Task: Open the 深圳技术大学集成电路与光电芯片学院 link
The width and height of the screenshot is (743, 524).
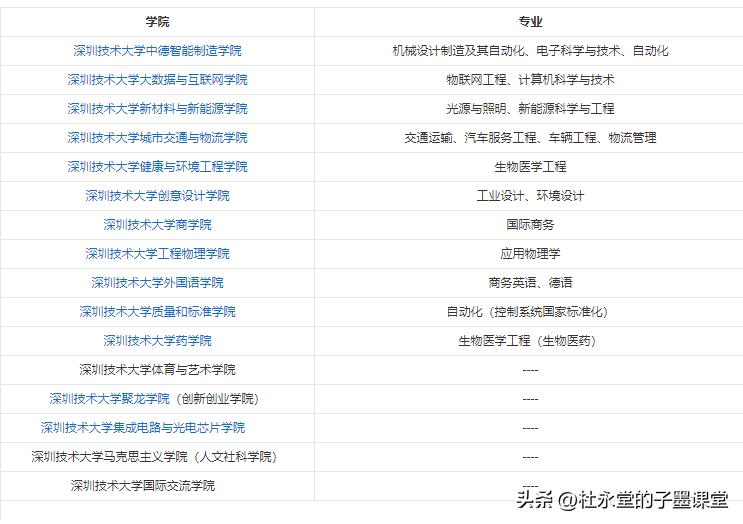Action: [143, 427]
